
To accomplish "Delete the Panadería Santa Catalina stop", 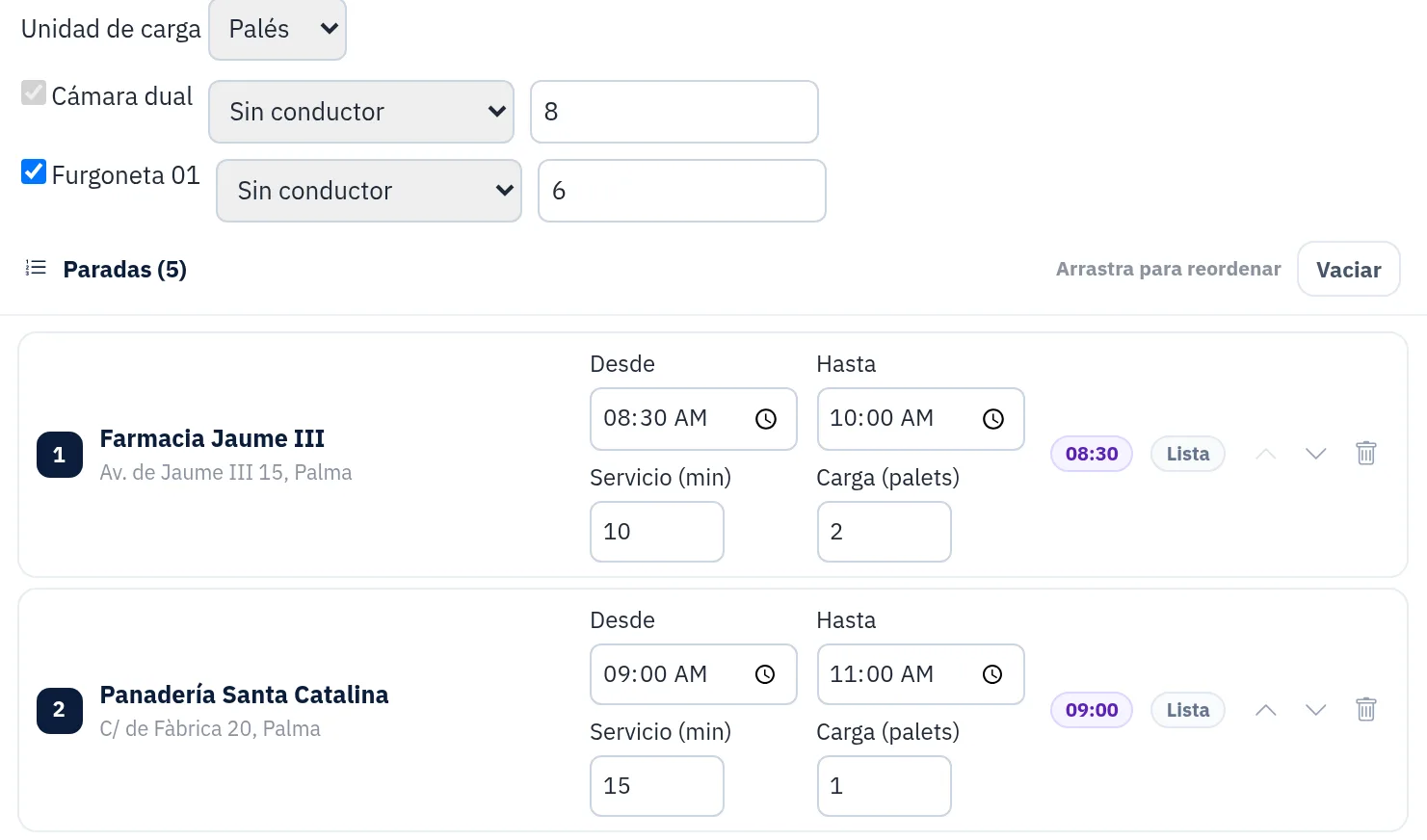I will tap(1365, 710).
